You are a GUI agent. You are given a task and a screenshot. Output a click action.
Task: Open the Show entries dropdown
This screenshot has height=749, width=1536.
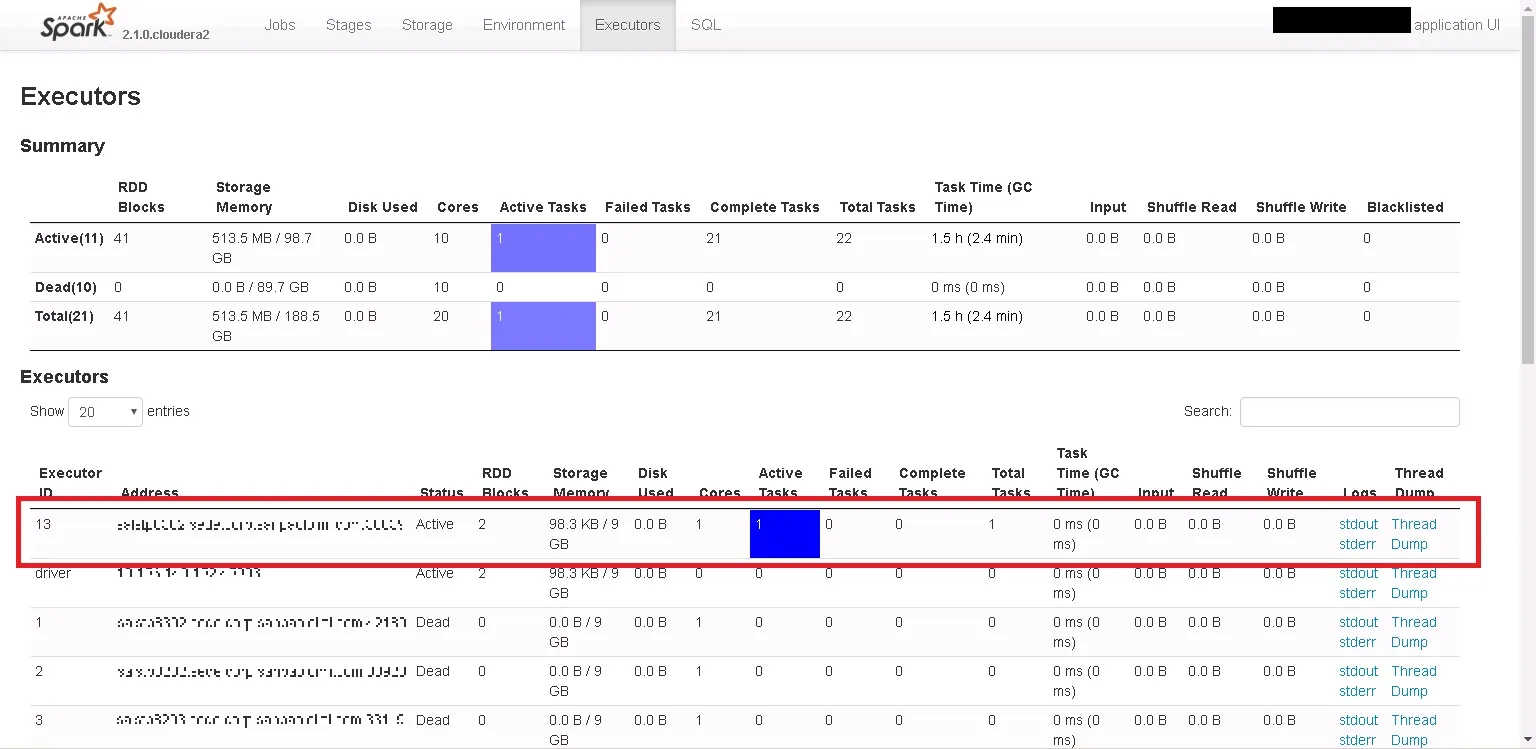(105, 411)
